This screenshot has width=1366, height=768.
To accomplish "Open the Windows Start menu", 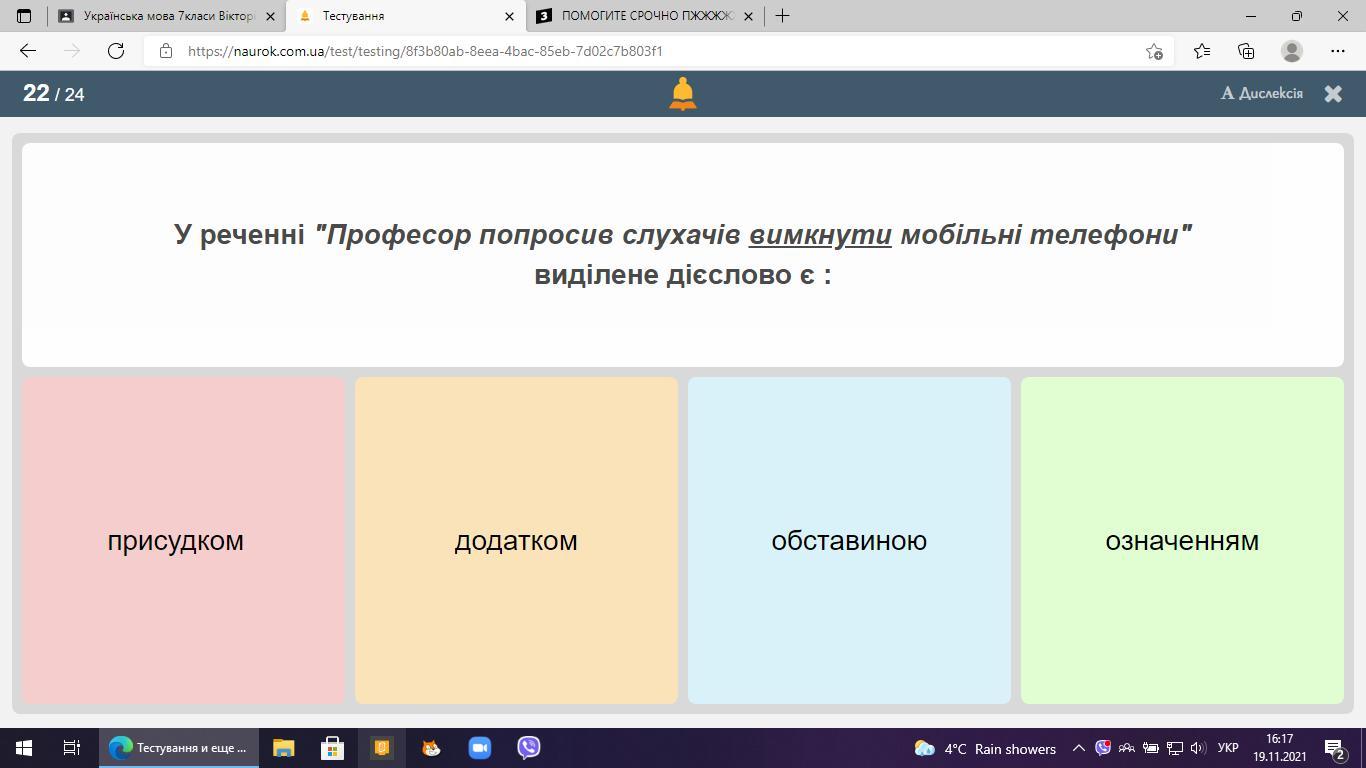I will (x=24, y=748).
